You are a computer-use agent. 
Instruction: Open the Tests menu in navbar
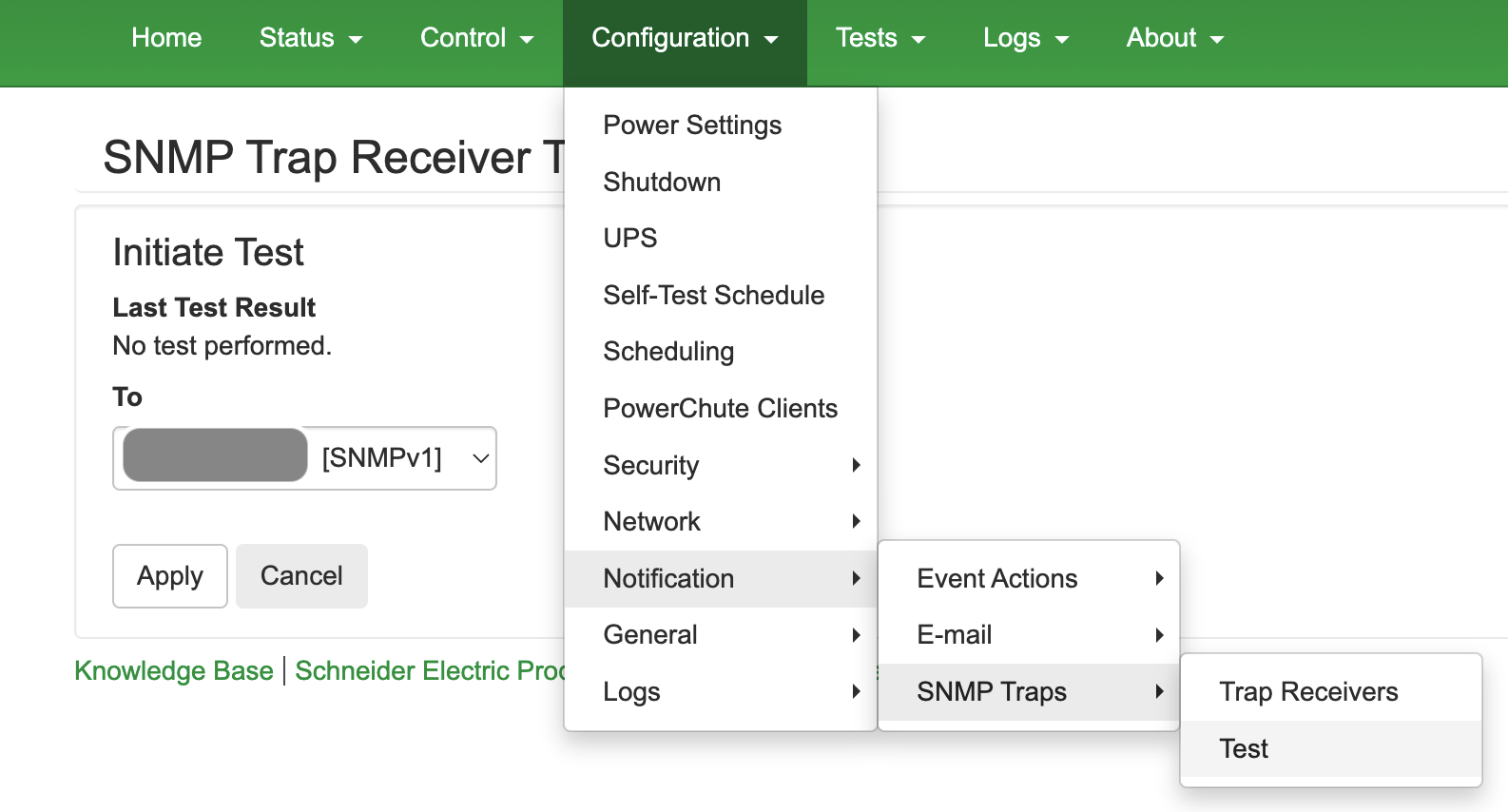pos(880,38)
